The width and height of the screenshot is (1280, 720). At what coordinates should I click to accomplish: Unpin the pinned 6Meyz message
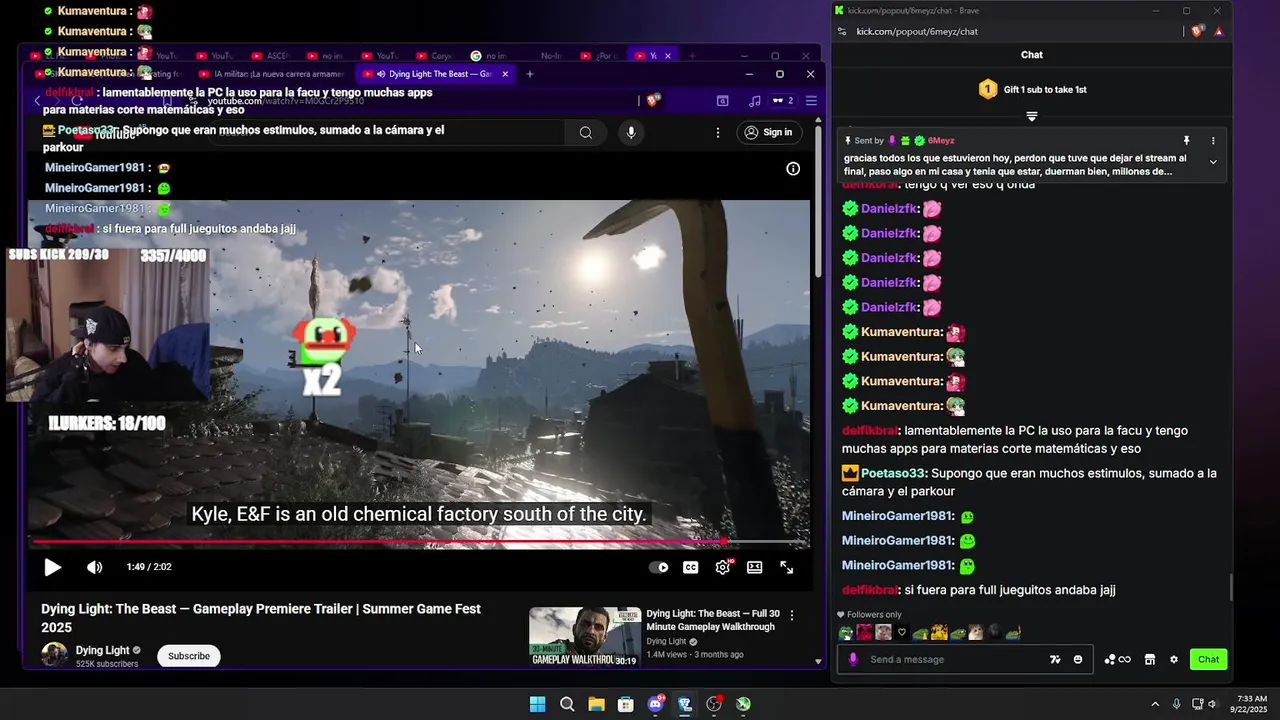1186,141
